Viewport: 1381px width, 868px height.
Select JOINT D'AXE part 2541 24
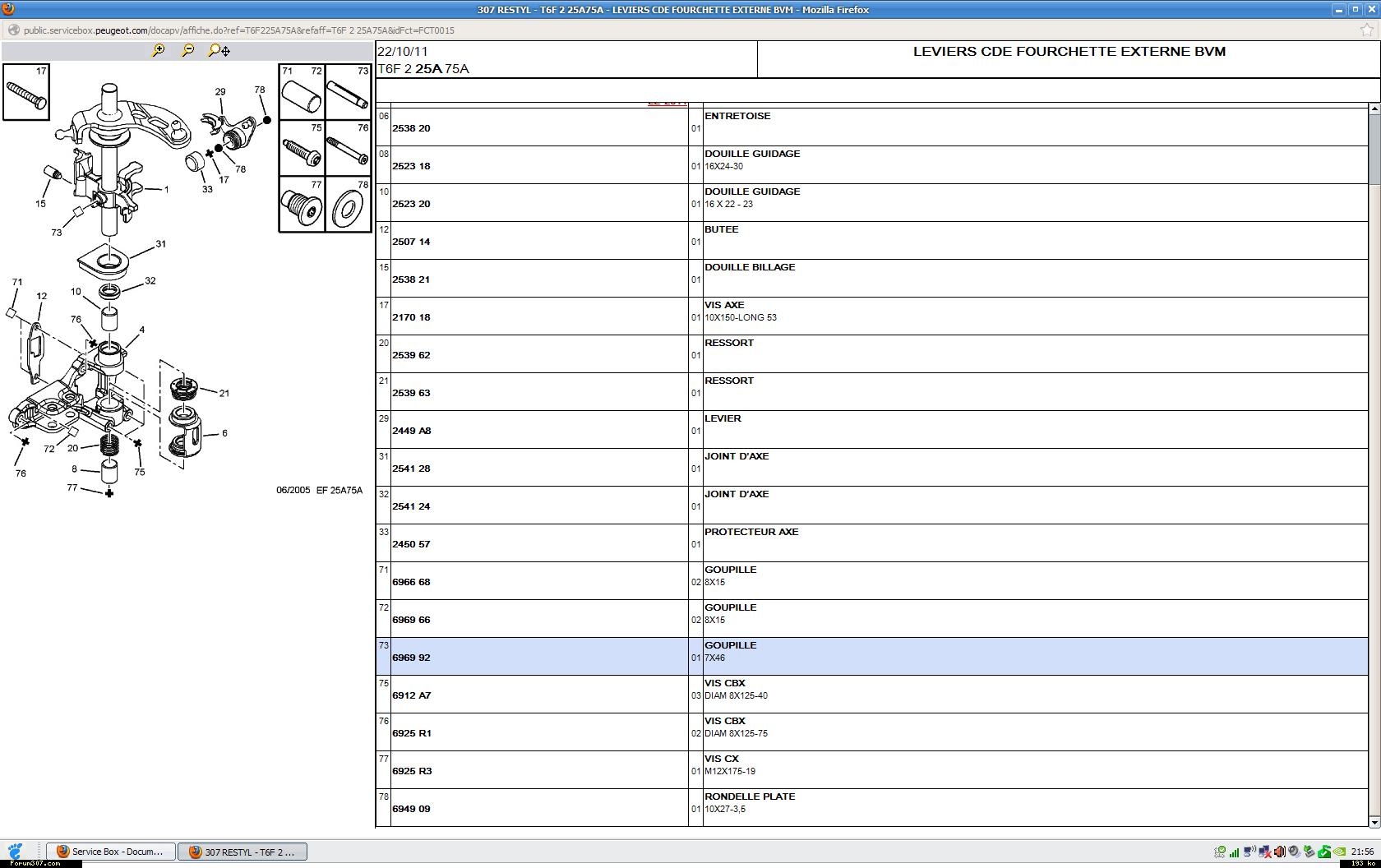tap(411, 506)
